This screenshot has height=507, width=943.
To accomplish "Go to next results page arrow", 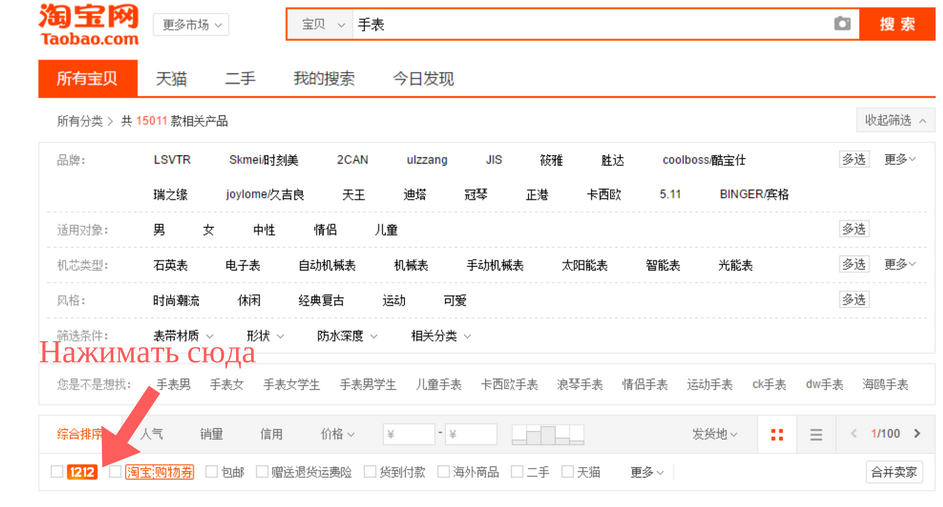I will (917, 434).
